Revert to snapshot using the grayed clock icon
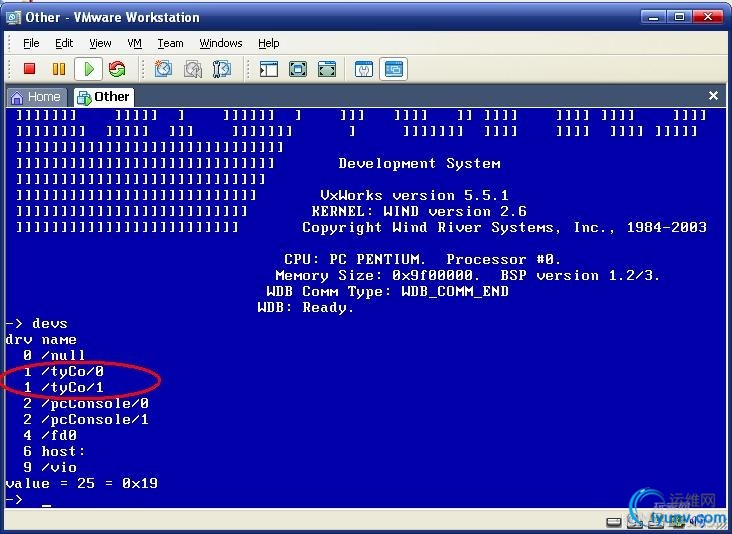 [192, 69]
